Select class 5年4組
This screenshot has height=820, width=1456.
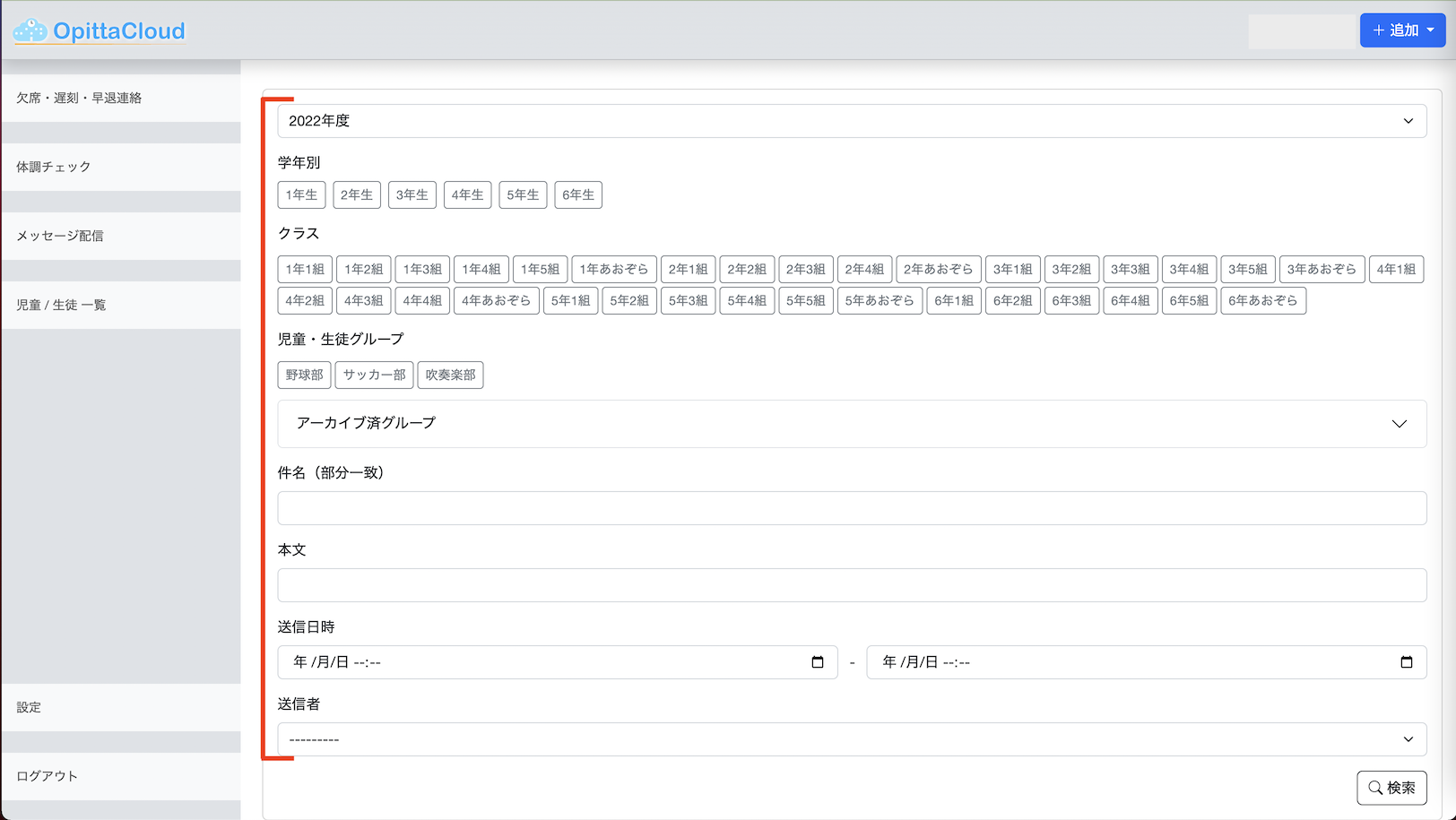[747, 300]
